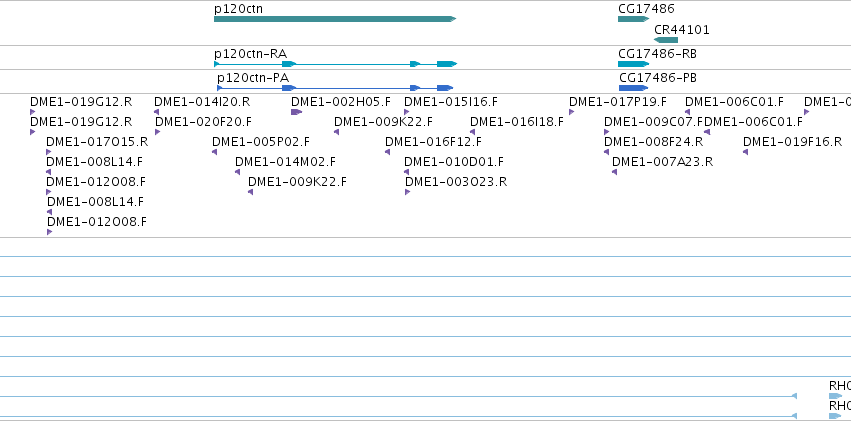The image size is (851, 421).
Task: Select the DME1-010D01.F label
Action: point(454,162)
